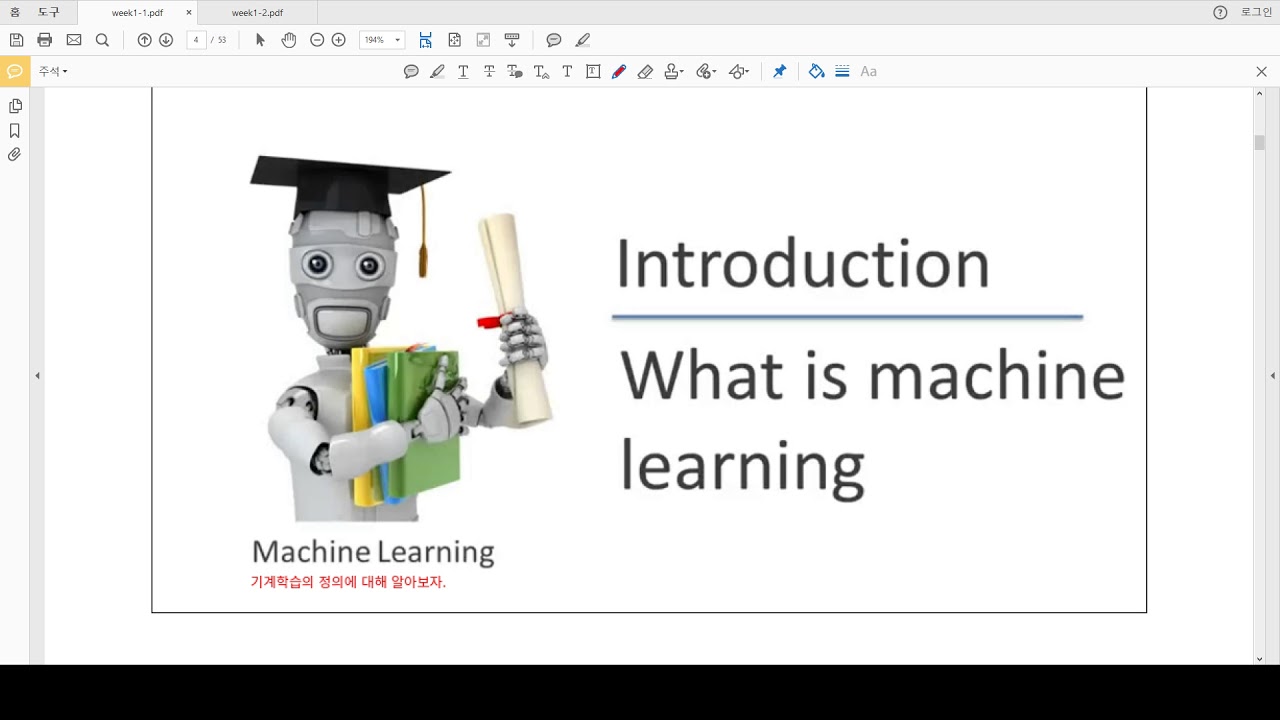Image resolution: width=1280 pixels, height=720 pixels.
Task: Open page thumbnails panel in sidebar
Action: (15, 106)
